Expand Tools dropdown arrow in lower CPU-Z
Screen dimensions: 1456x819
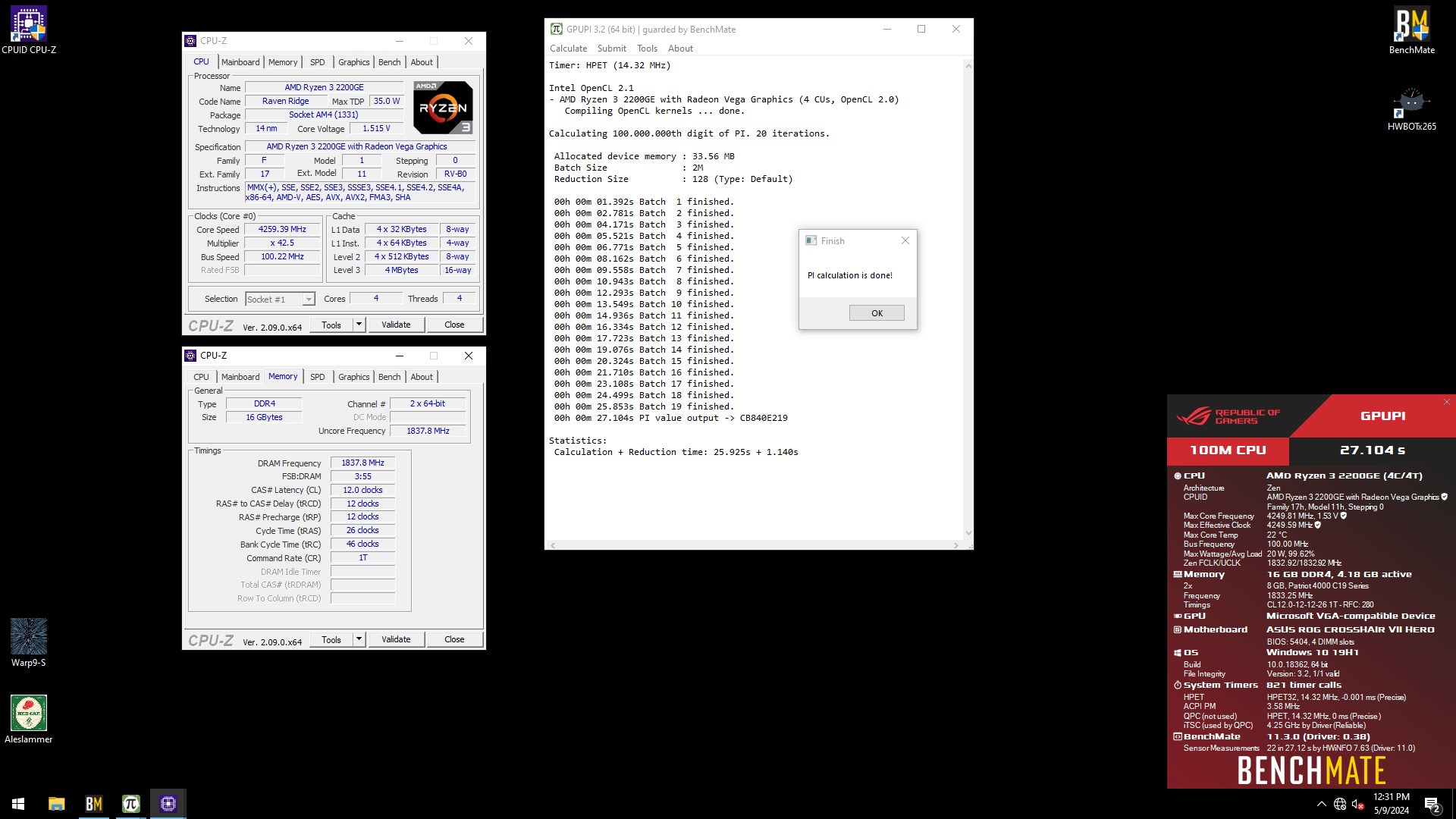[359, 639]
